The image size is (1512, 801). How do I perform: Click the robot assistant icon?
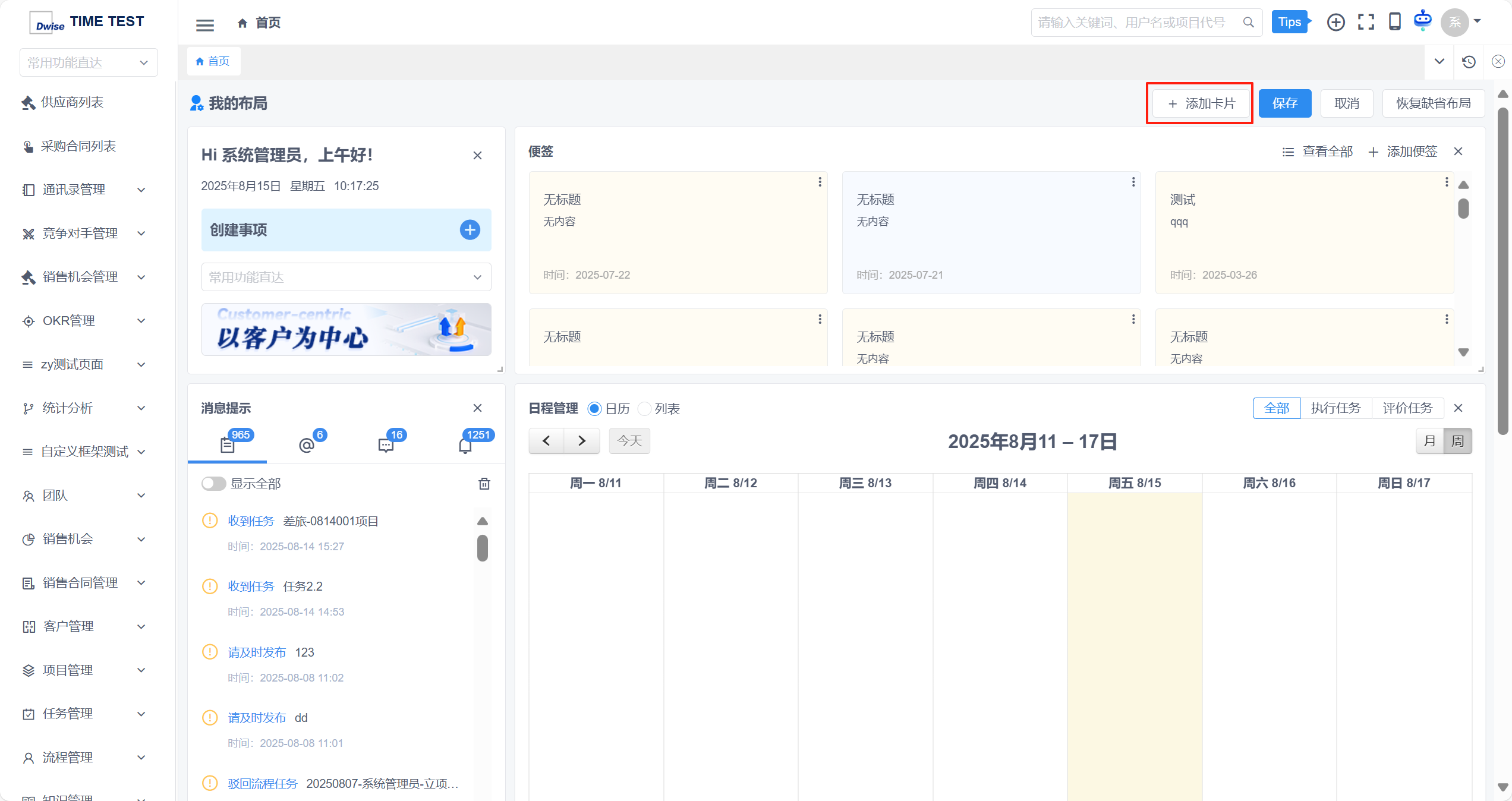1423,21
